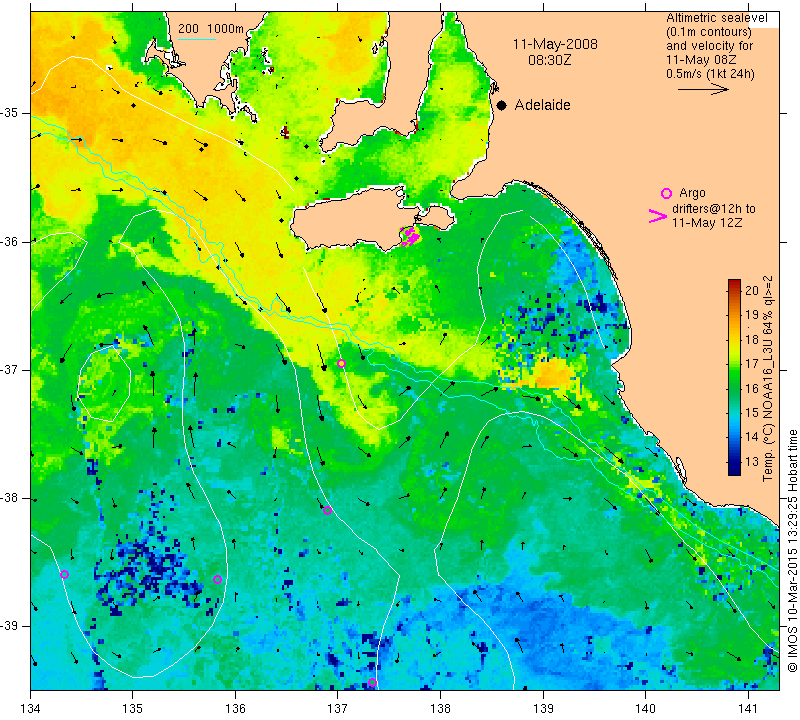The height and width of the screenshot is (720, 800).
Task: Click the Temp NOAA16_L3U colorbar caption
Action: (x=768, y=378)
